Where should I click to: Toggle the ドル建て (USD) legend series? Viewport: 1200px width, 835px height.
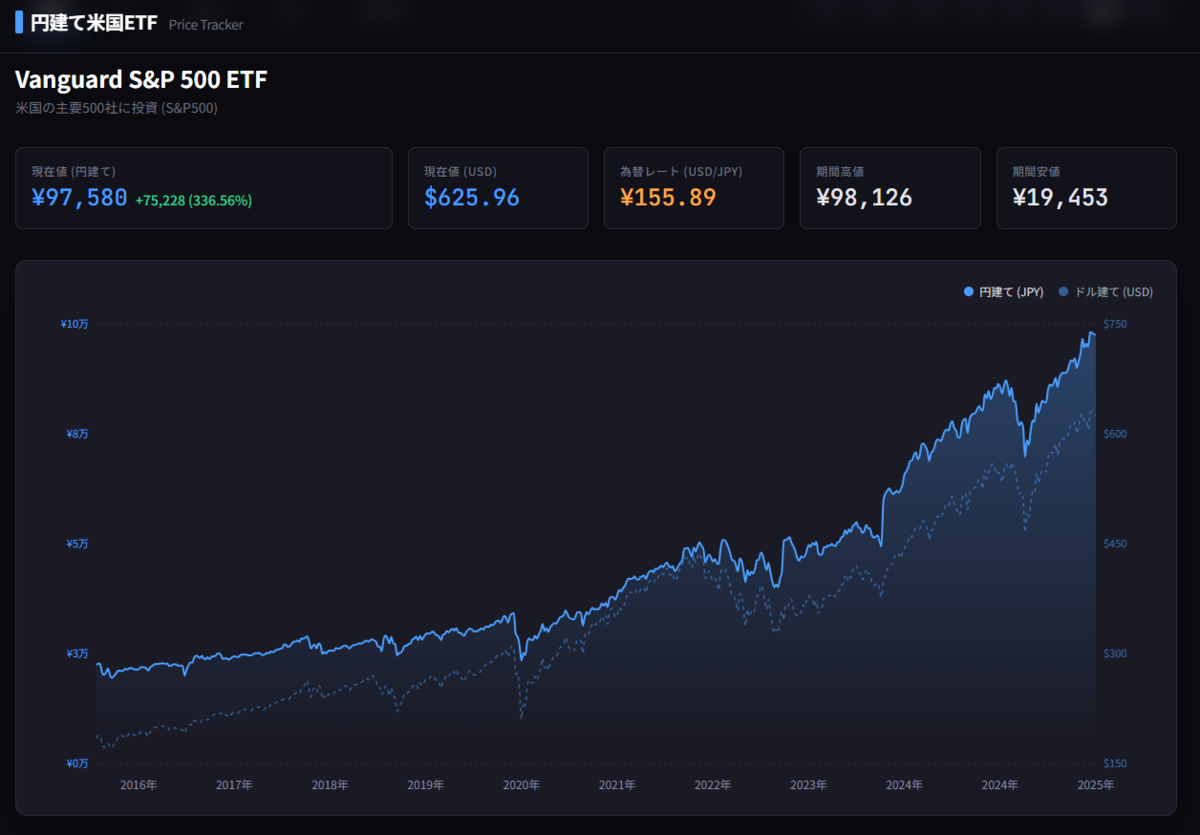click(1106, 292)
